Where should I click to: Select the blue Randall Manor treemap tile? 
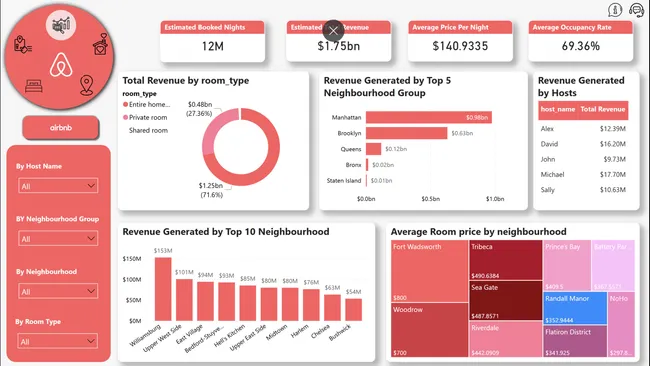[575, 308]
